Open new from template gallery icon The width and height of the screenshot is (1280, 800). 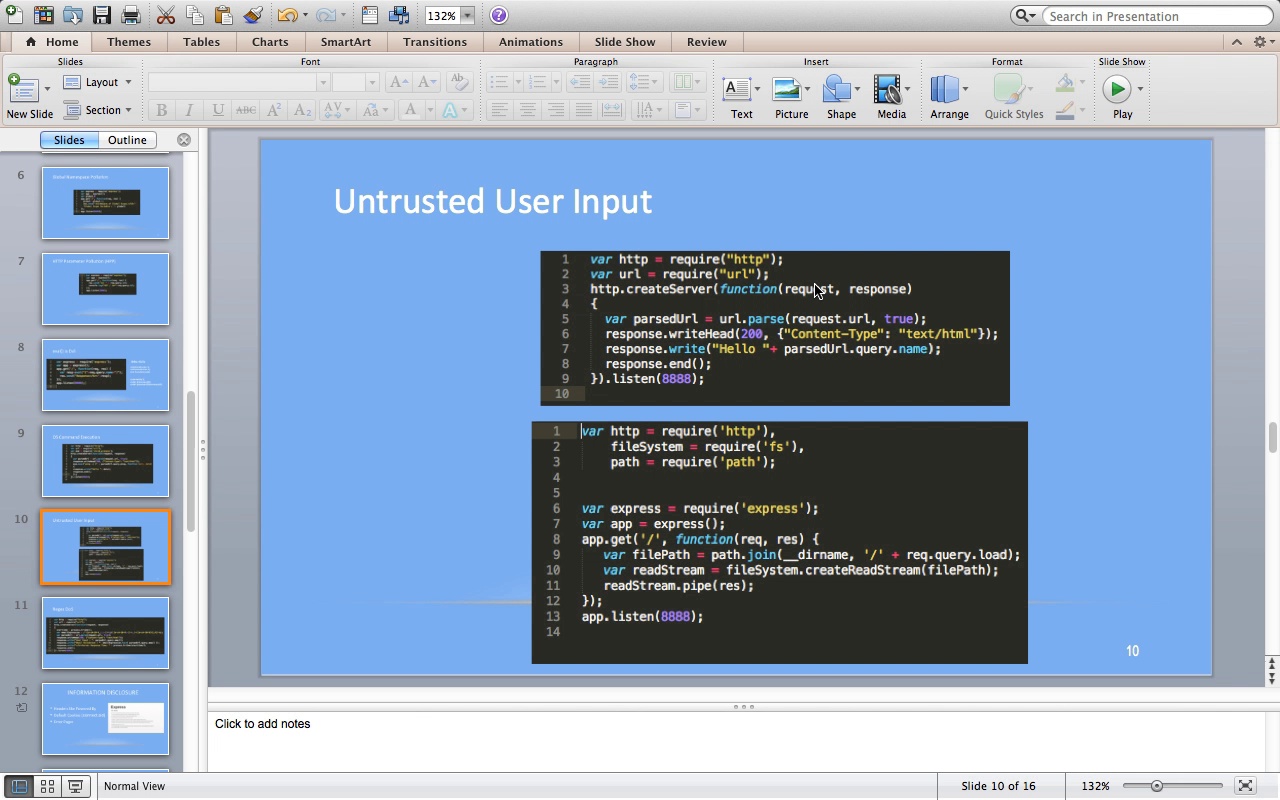coord(44,15)
